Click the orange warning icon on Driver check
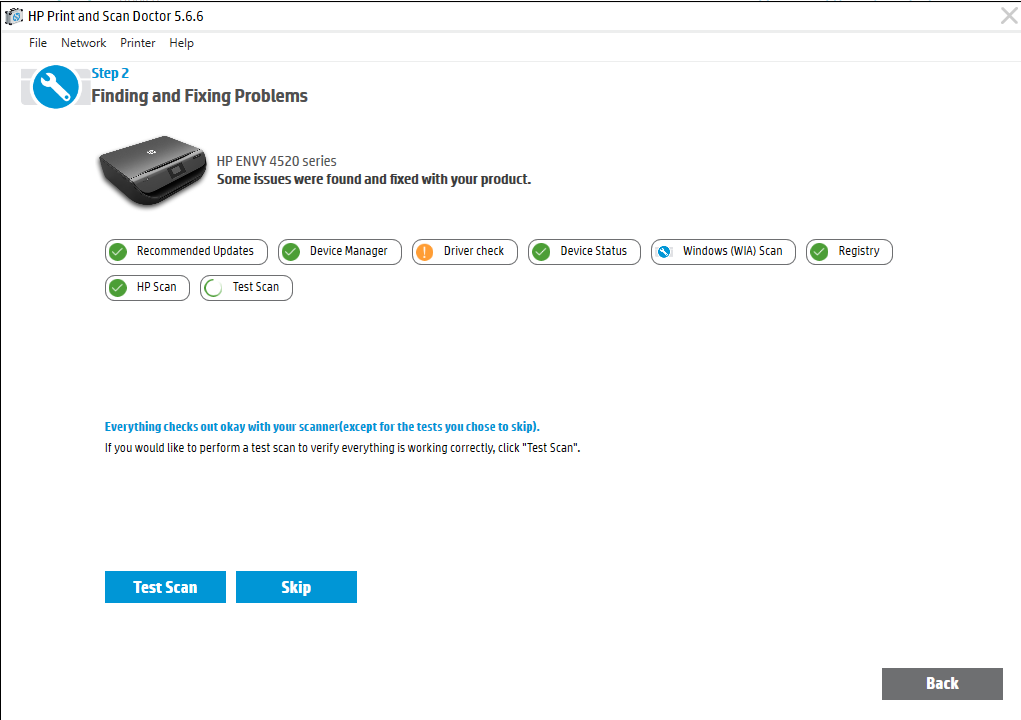1021x720 pixels. click(x=425, y=252)
